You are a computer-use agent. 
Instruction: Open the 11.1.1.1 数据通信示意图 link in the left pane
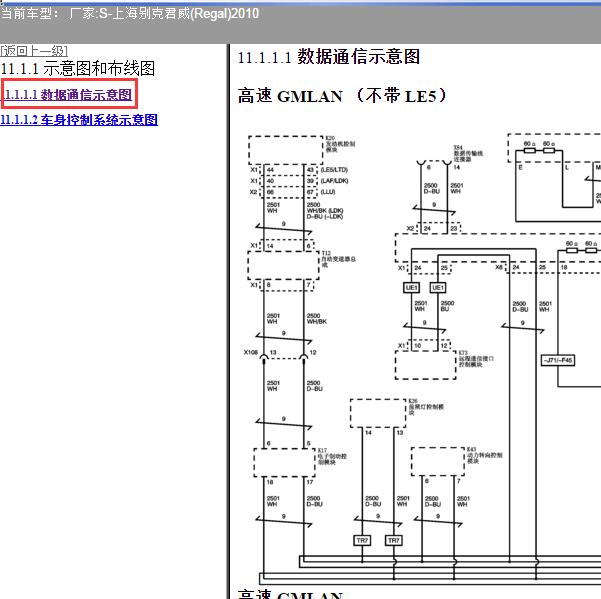[x=68, y=94]
